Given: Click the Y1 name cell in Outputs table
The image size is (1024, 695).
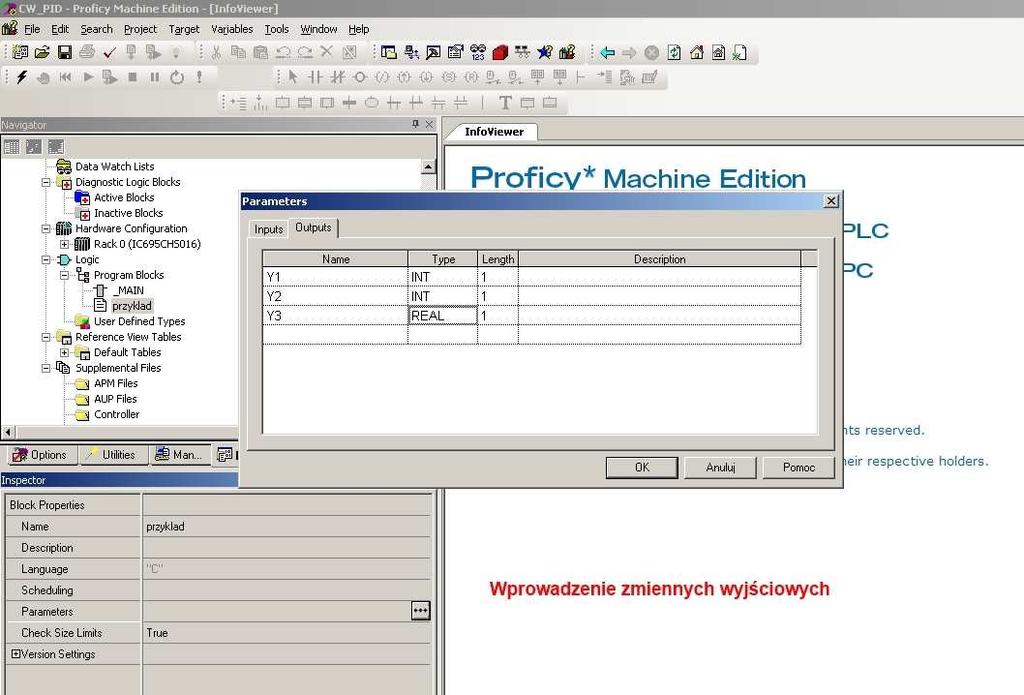Looking at the screenshot, I should 336,277.
